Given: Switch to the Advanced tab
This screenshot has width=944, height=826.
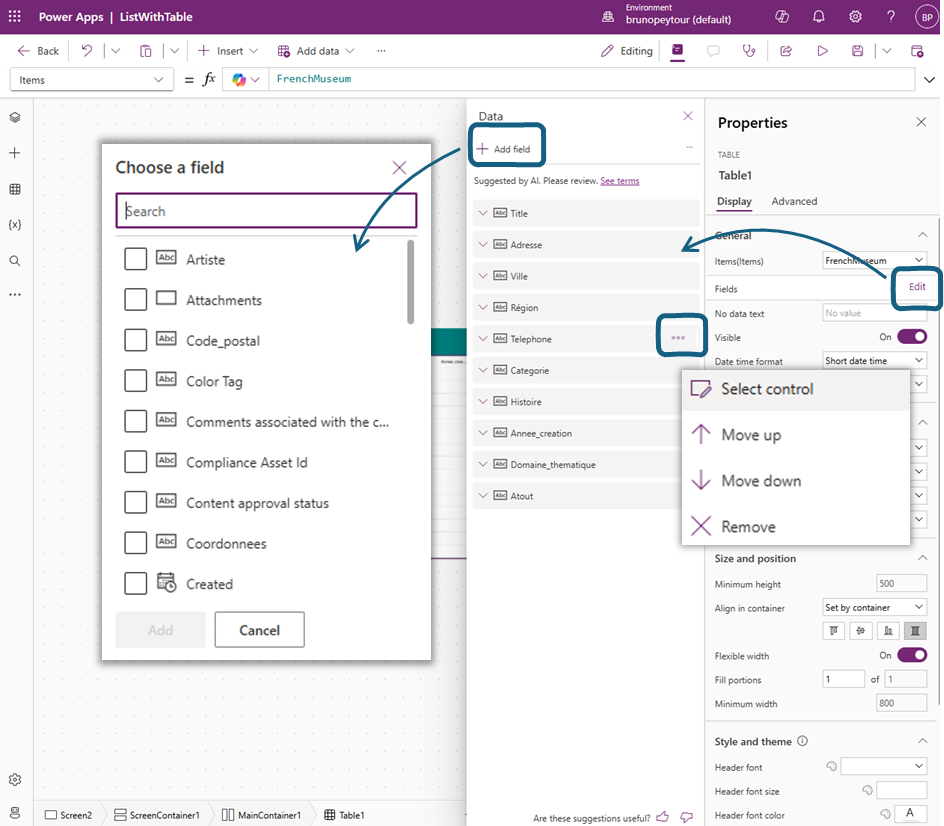Looking at the screenshot, I should (x=794, y=201).
